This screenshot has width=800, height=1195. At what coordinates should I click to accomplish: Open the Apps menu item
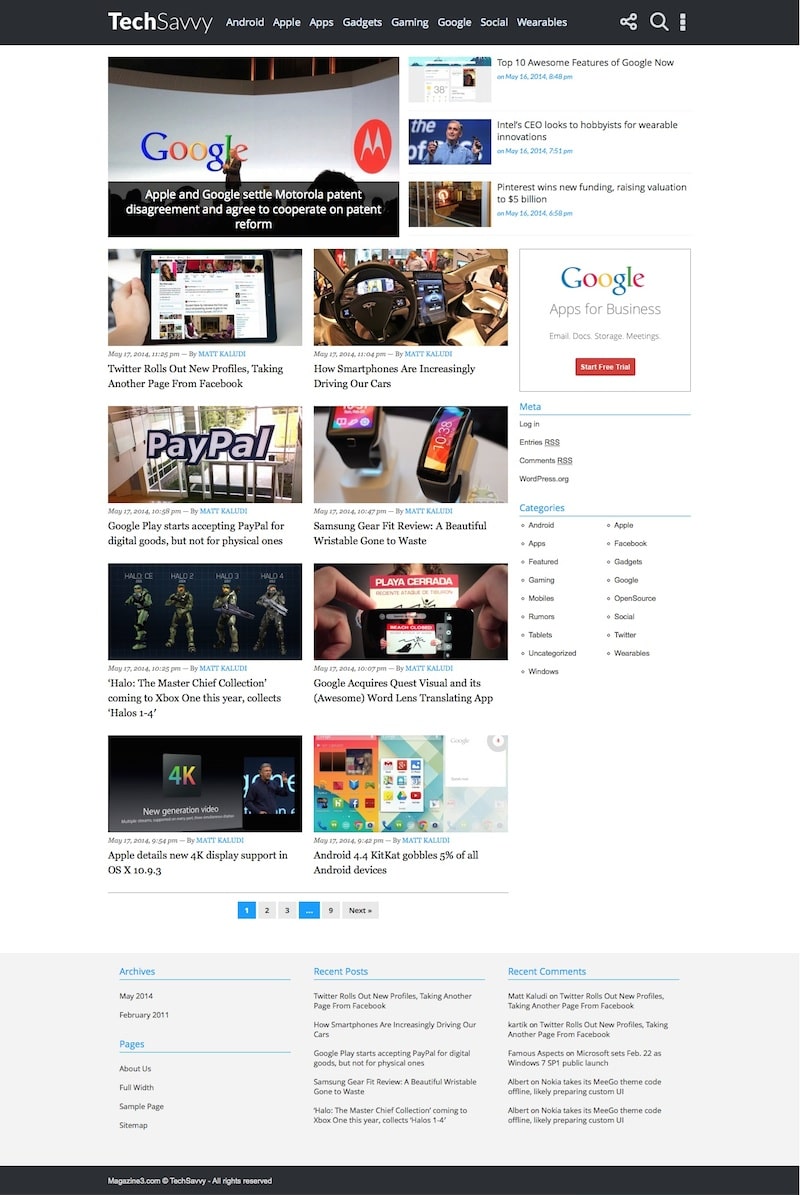pyautogui.click(x=321, y=22)
